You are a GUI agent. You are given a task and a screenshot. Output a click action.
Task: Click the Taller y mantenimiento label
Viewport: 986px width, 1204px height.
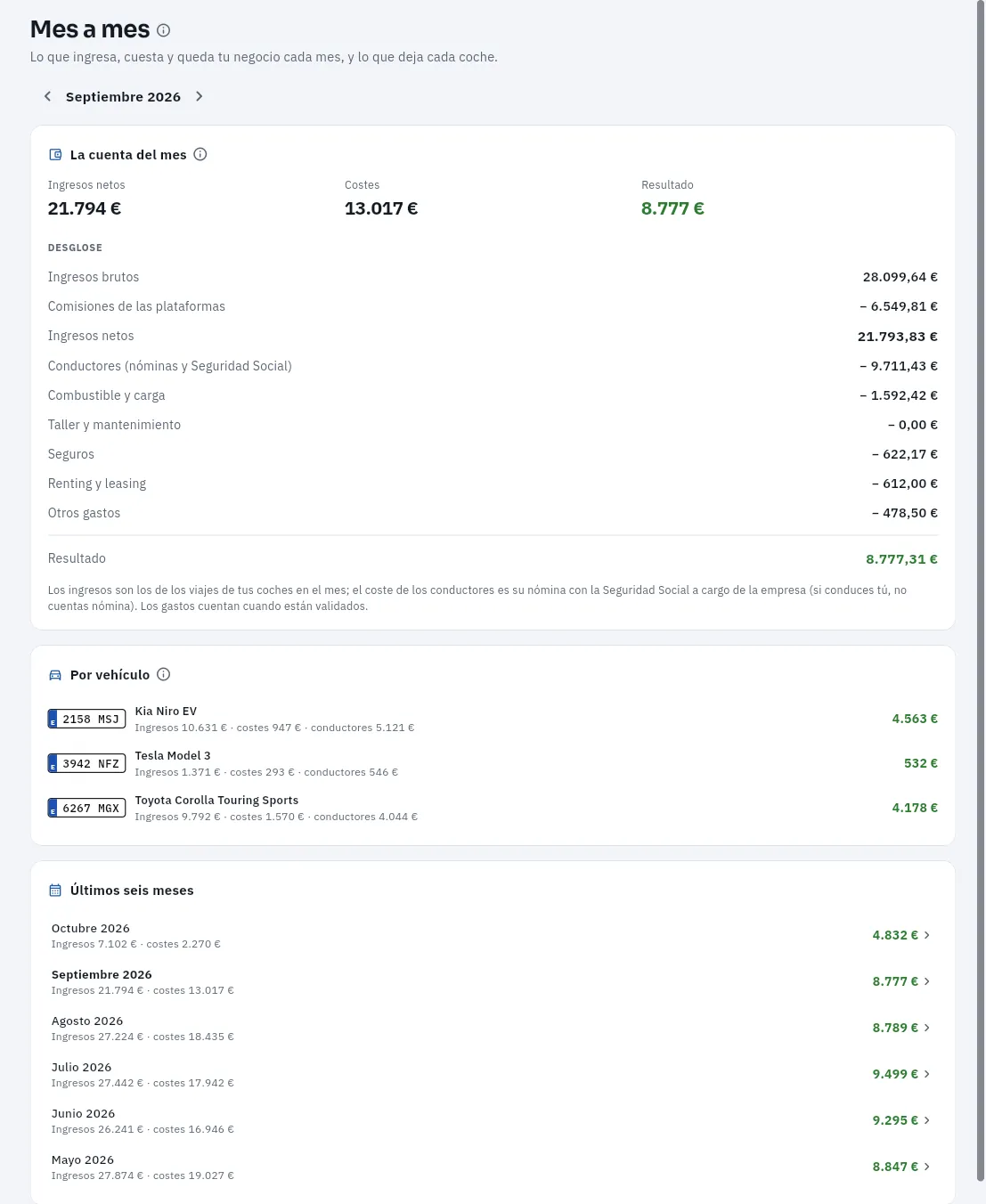point(114,425)
